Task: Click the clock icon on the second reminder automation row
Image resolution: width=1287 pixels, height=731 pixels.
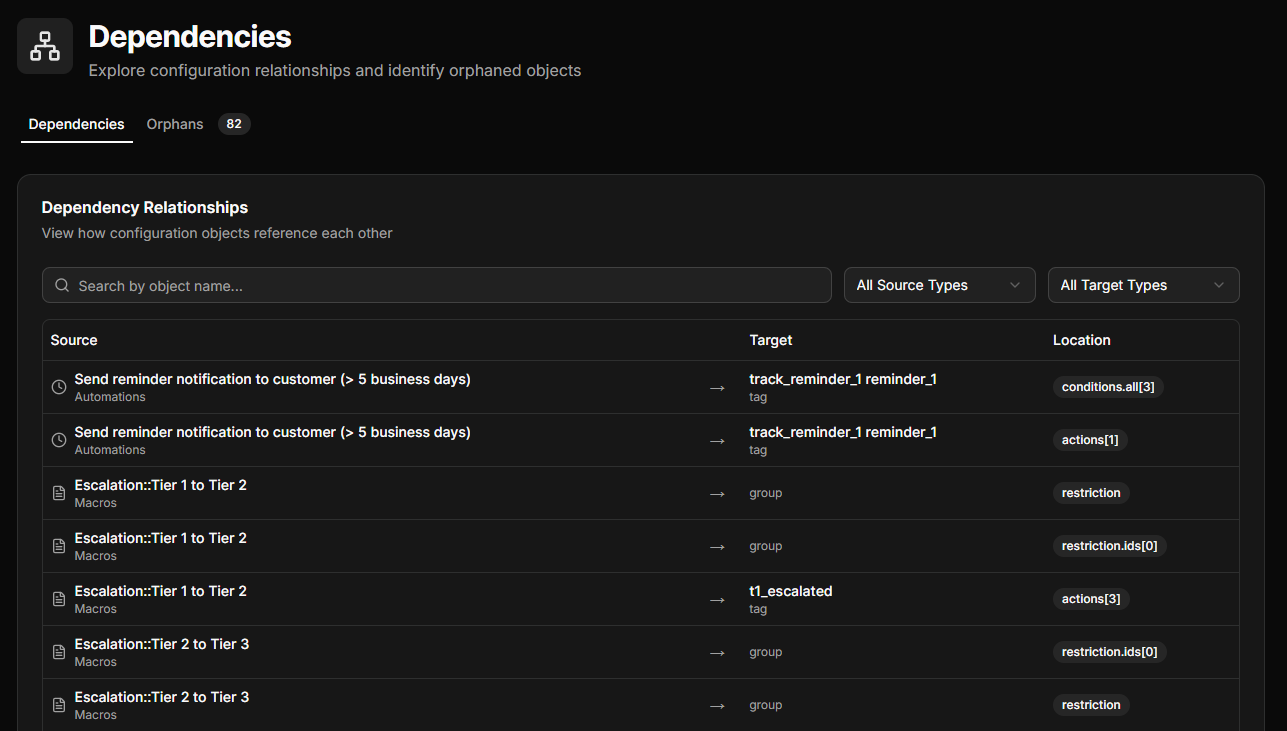Action: 58,438
